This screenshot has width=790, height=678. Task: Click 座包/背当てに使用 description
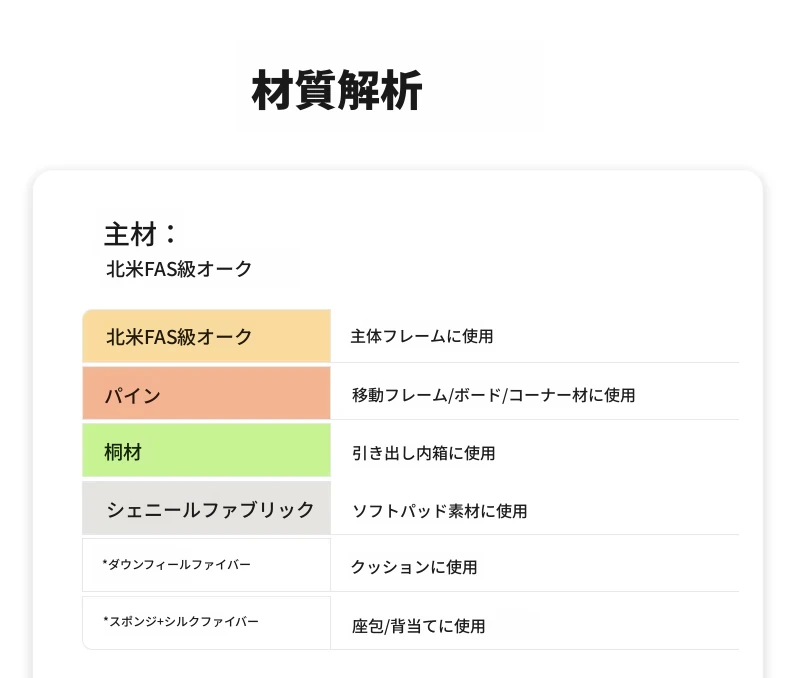[x=418, y=626]
